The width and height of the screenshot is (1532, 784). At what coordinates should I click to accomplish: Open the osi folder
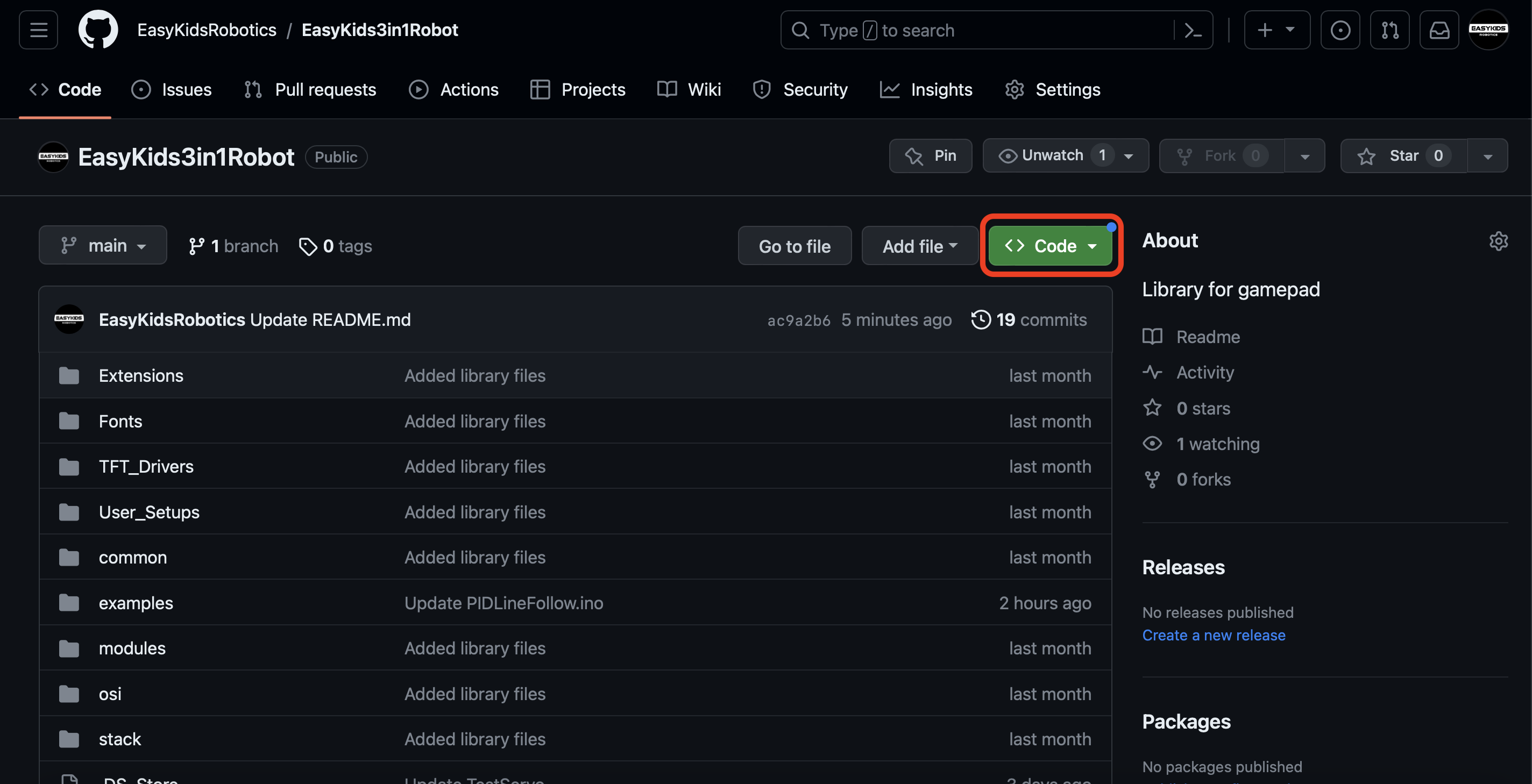coord(110,694)
